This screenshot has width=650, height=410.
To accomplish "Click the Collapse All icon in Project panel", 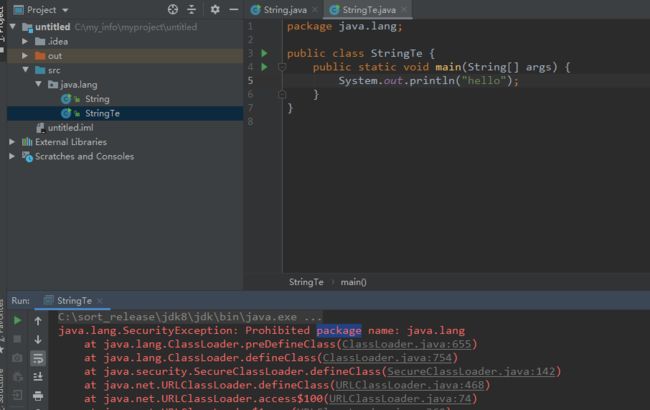I will (192, 9).
